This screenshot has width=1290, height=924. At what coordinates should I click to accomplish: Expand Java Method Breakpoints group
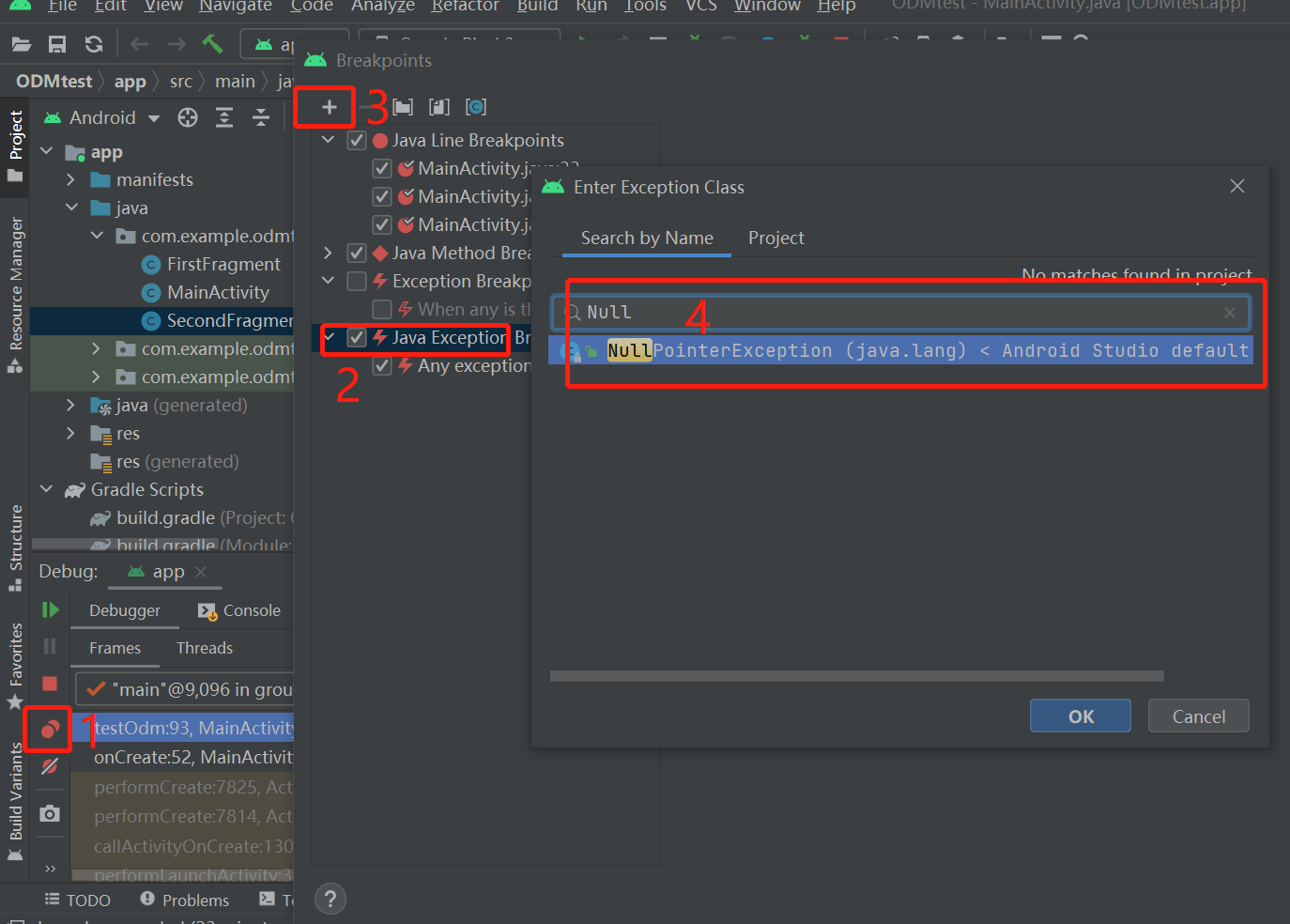[x=328, y=253]
